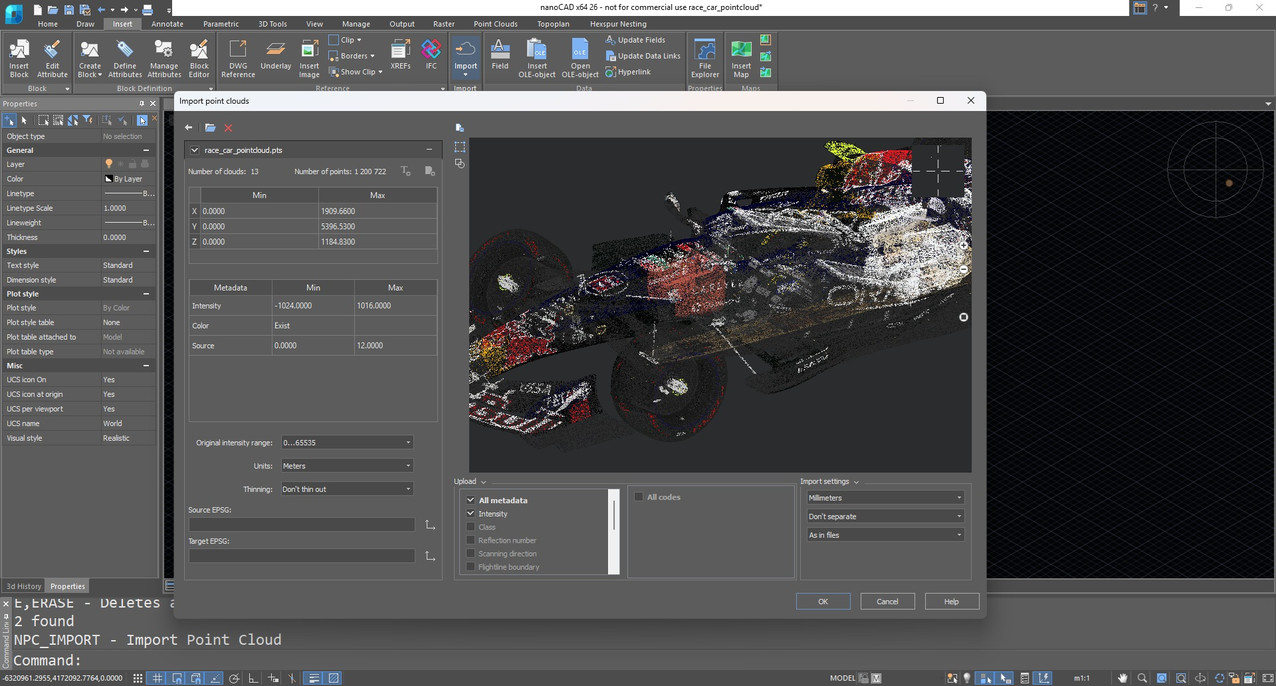Open the Original intensity range dropdown
1276x686 pixels.
(346, 442)
